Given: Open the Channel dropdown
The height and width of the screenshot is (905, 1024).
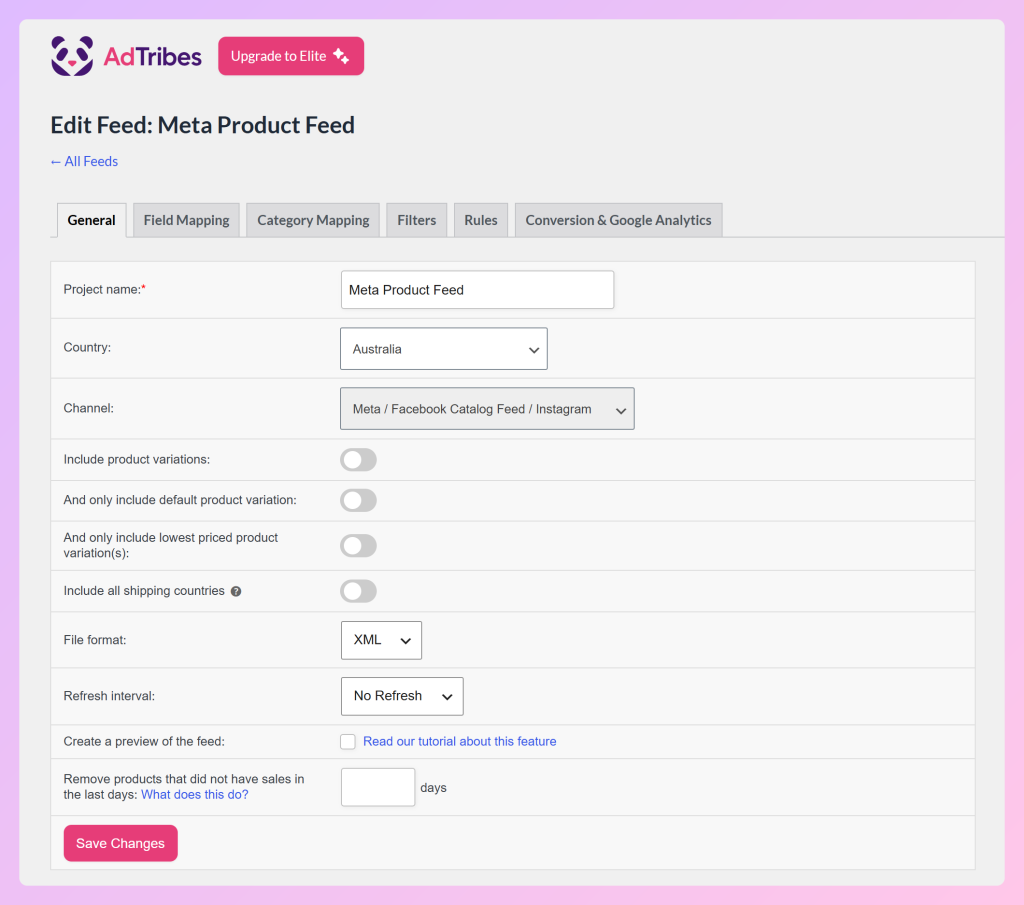Looking at the screenshot, I should (487, 409).
